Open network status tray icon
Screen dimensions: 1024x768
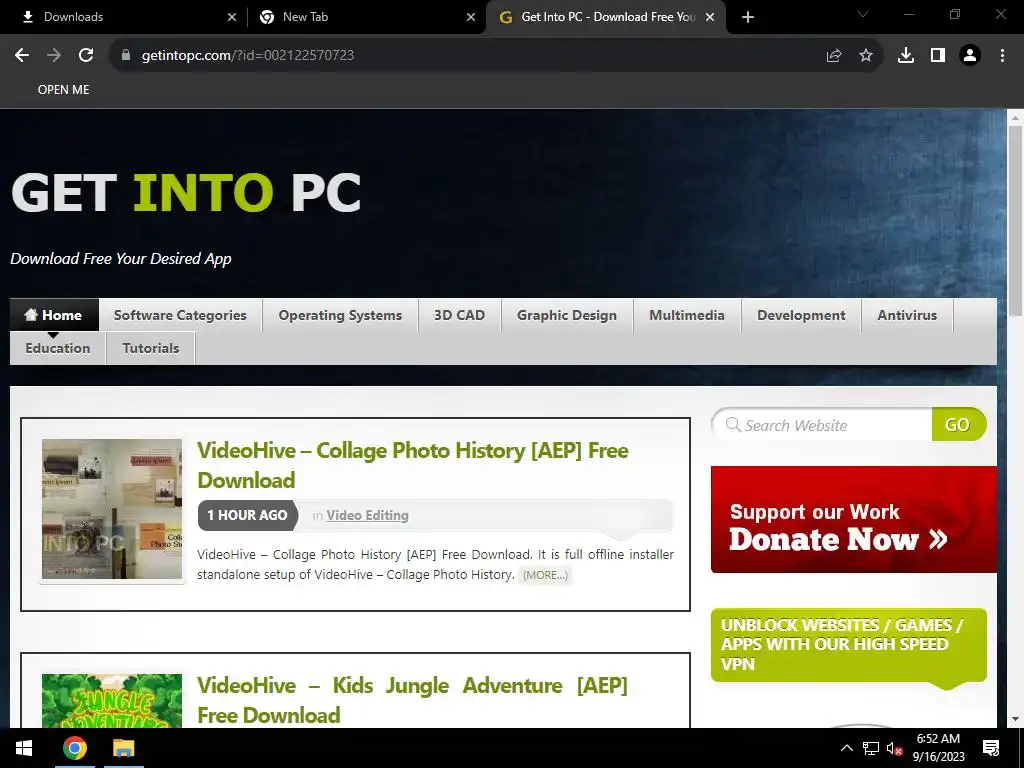pyautogui.click(x=871, y=748)
